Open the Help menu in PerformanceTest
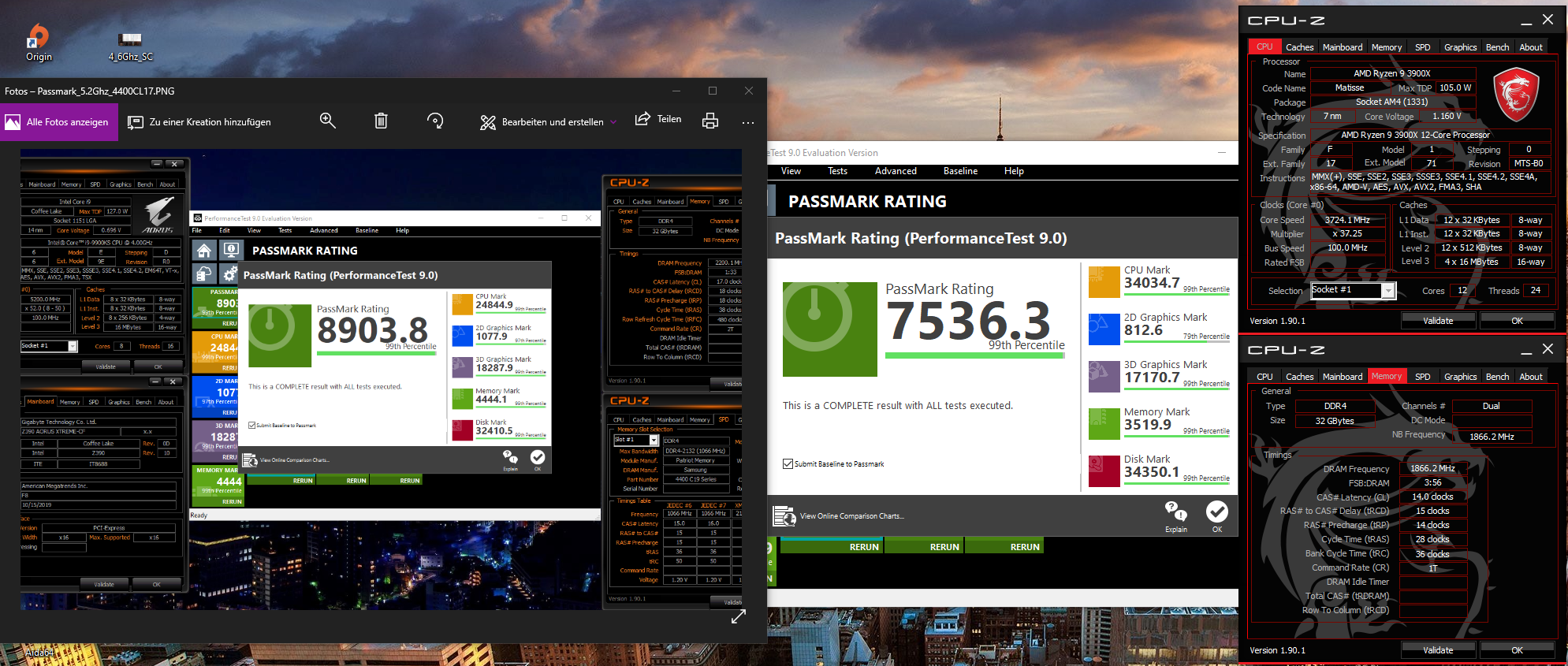 (x=1014, y=171)
